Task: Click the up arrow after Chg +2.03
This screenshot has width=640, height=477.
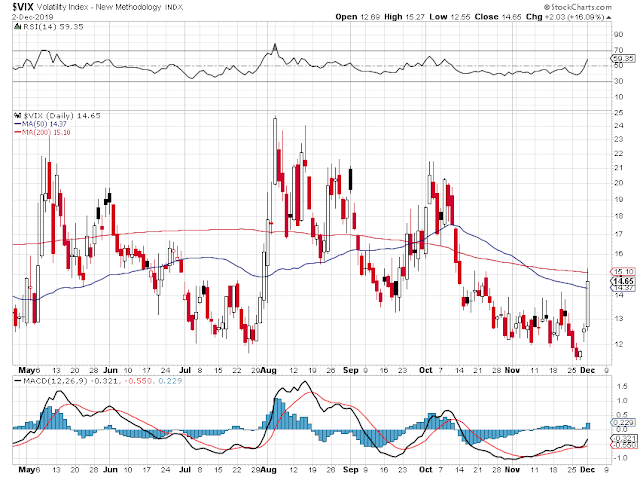Action: coord(609,18)
